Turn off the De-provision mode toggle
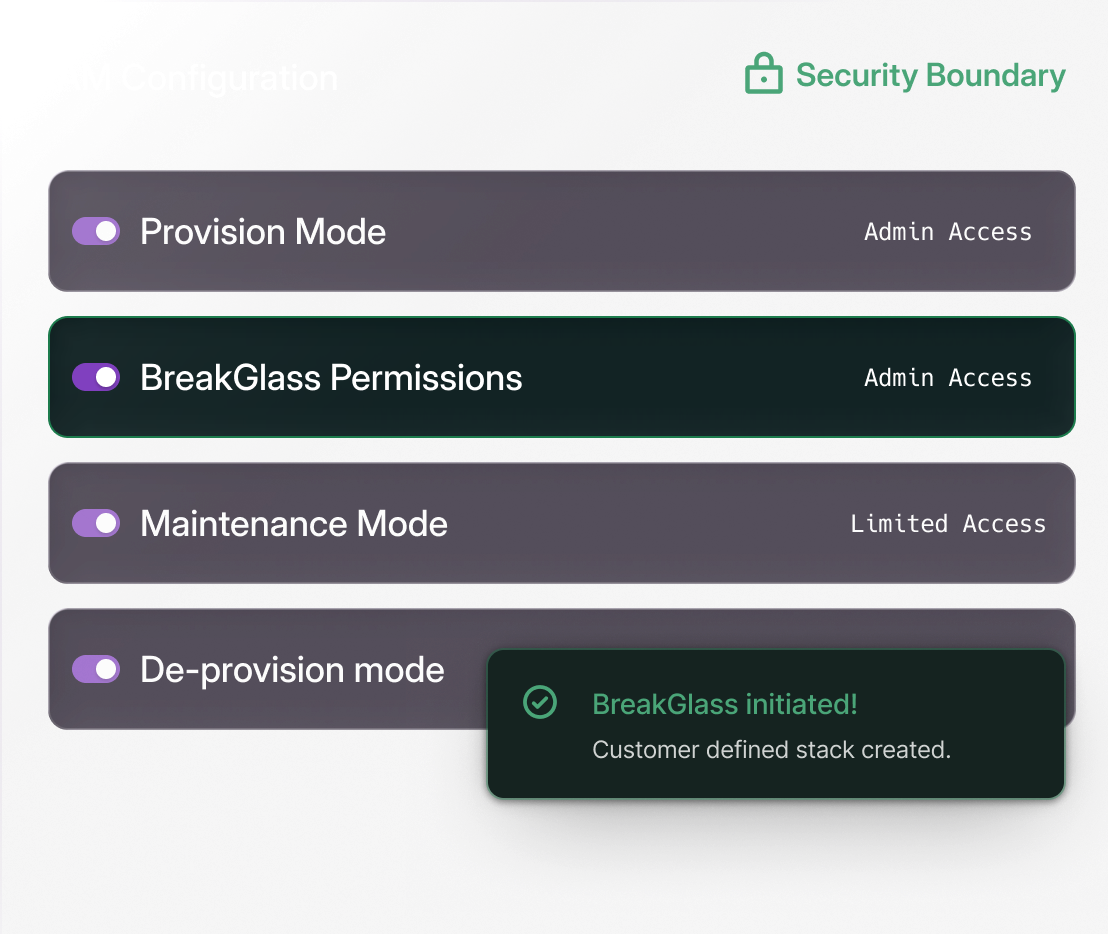The width and height of the screenshot is (1108, 934). (96, 669)
